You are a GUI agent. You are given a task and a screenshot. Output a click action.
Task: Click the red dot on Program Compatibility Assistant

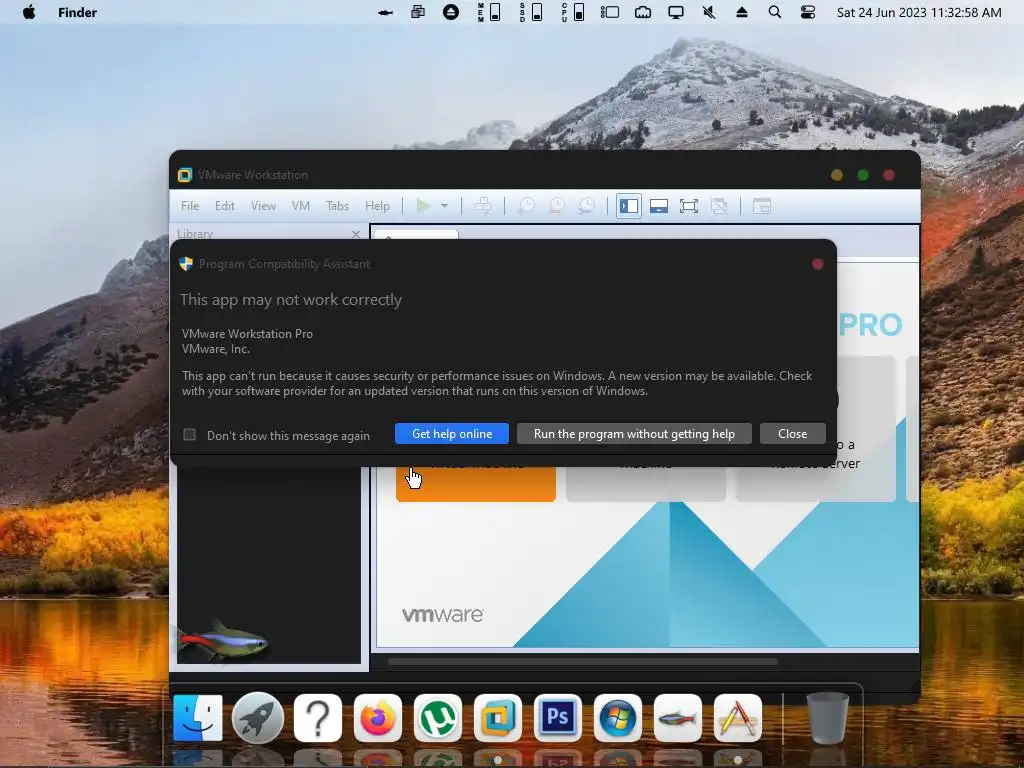pos(818,264)
